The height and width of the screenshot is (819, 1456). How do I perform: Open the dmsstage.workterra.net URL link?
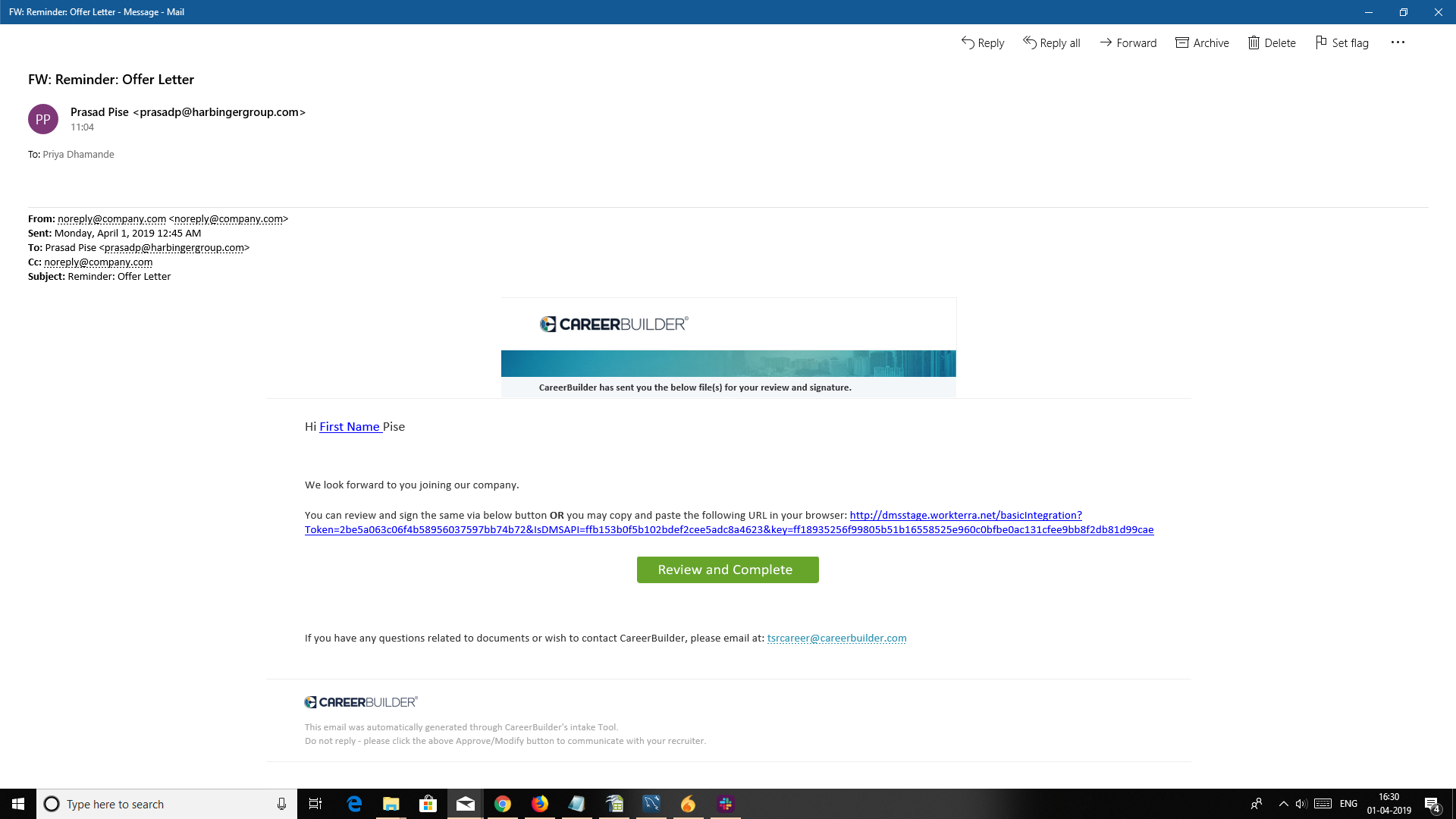click(x=965, y=515)
